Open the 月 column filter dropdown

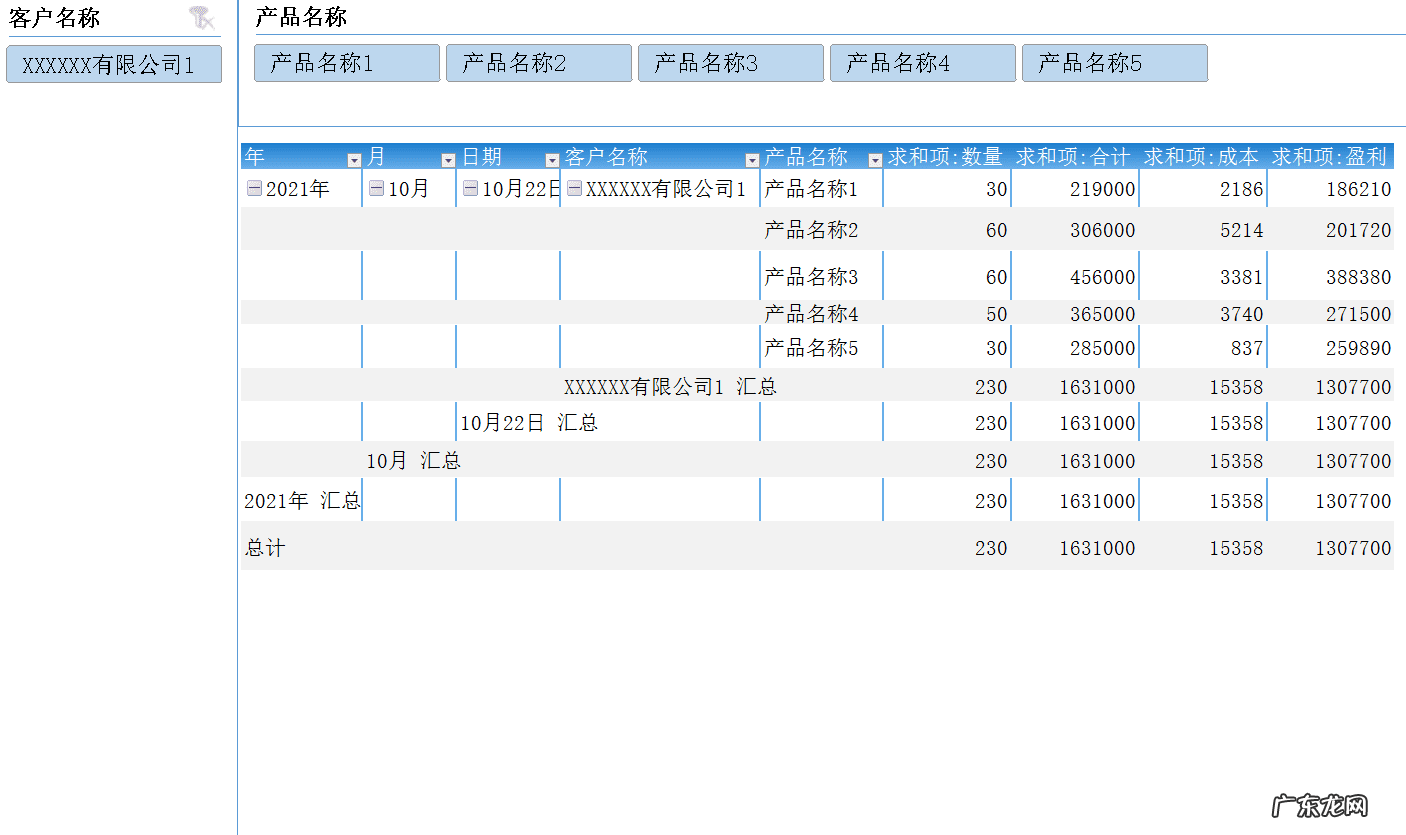448,158
